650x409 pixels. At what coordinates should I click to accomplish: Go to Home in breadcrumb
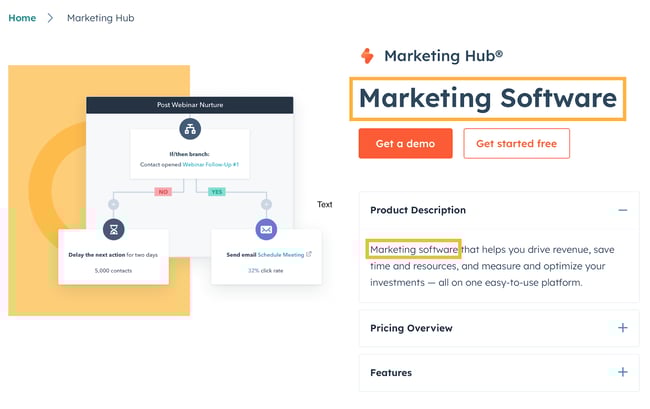point(22,18)
